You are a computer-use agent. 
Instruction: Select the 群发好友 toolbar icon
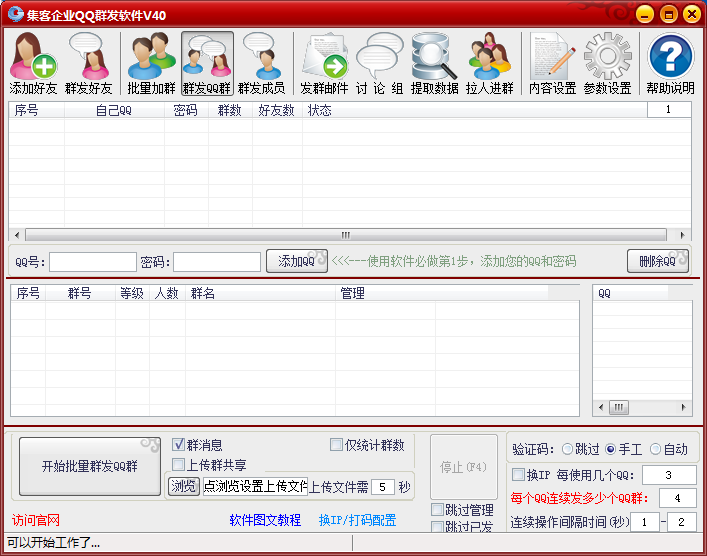pyautogui.click(x=88, y=63)
